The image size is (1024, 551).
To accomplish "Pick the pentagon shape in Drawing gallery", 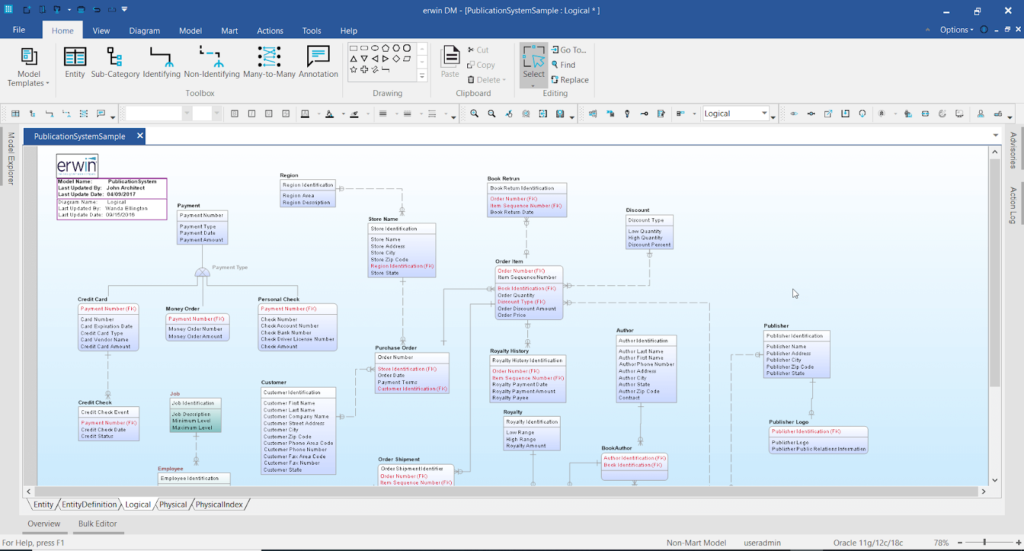I will click(x=385, y=48).
